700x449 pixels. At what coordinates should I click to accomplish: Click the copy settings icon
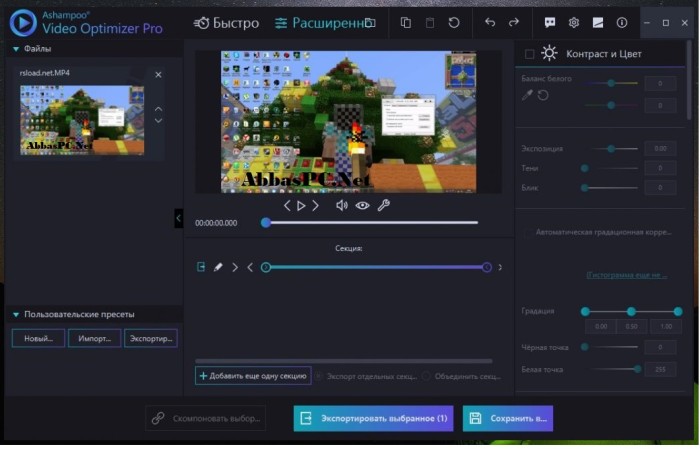[x=406, y=23]
